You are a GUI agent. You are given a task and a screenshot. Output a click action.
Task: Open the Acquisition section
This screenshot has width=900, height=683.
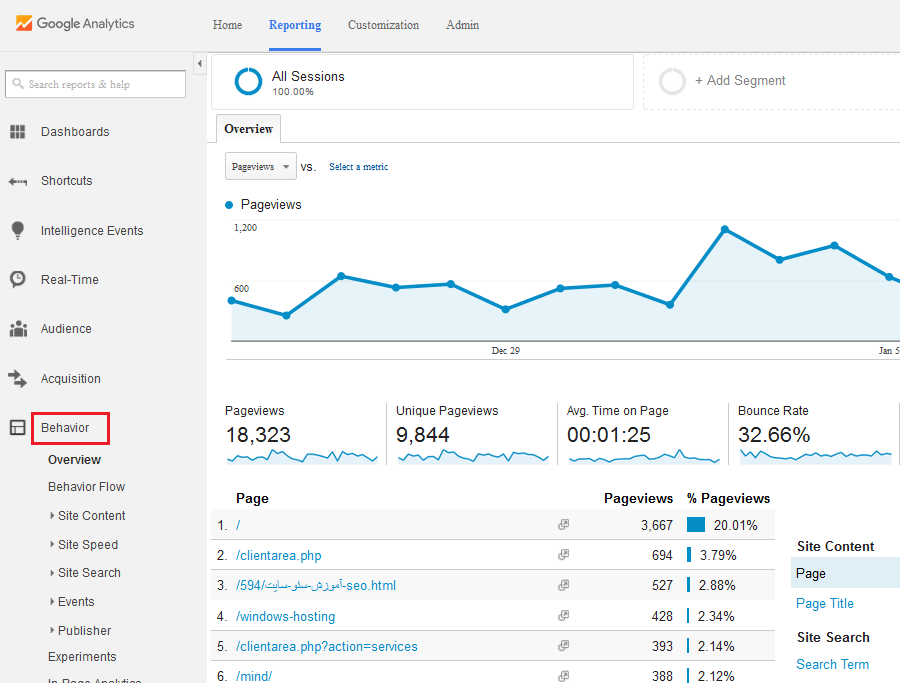click(x=71, y=379)
